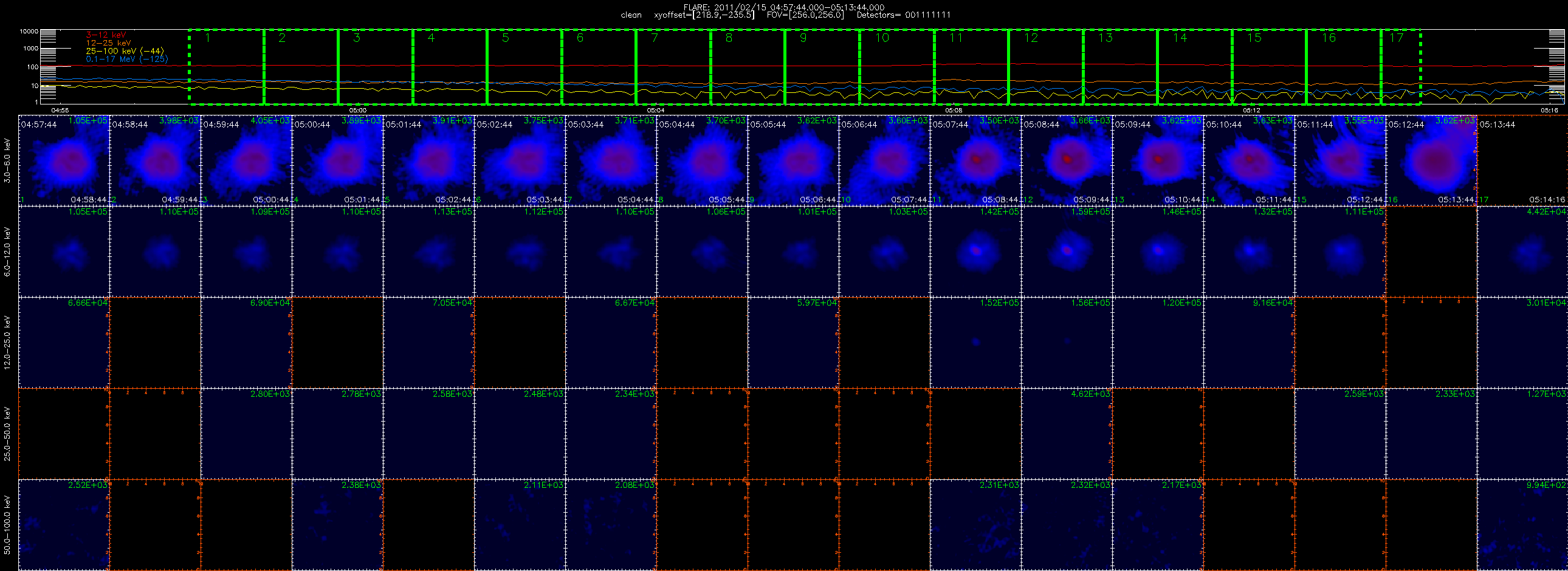The height and width of the screenshot is (571, 1568).
Task: Click the 6.0-12.0 keV row label
Action: click(x=7, y=251)
